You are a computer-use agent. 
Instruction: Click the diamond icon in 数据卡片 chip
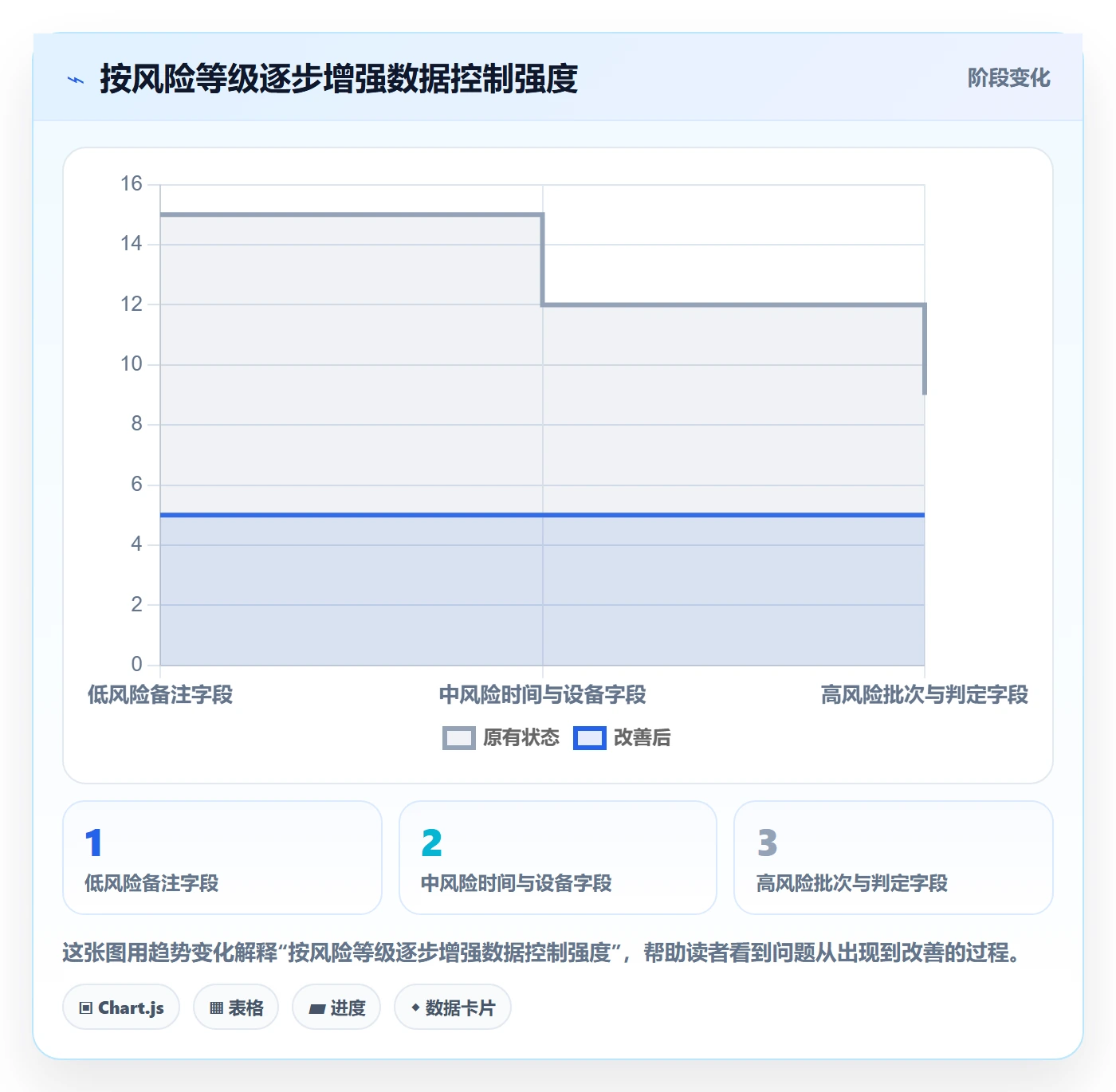415,1008
